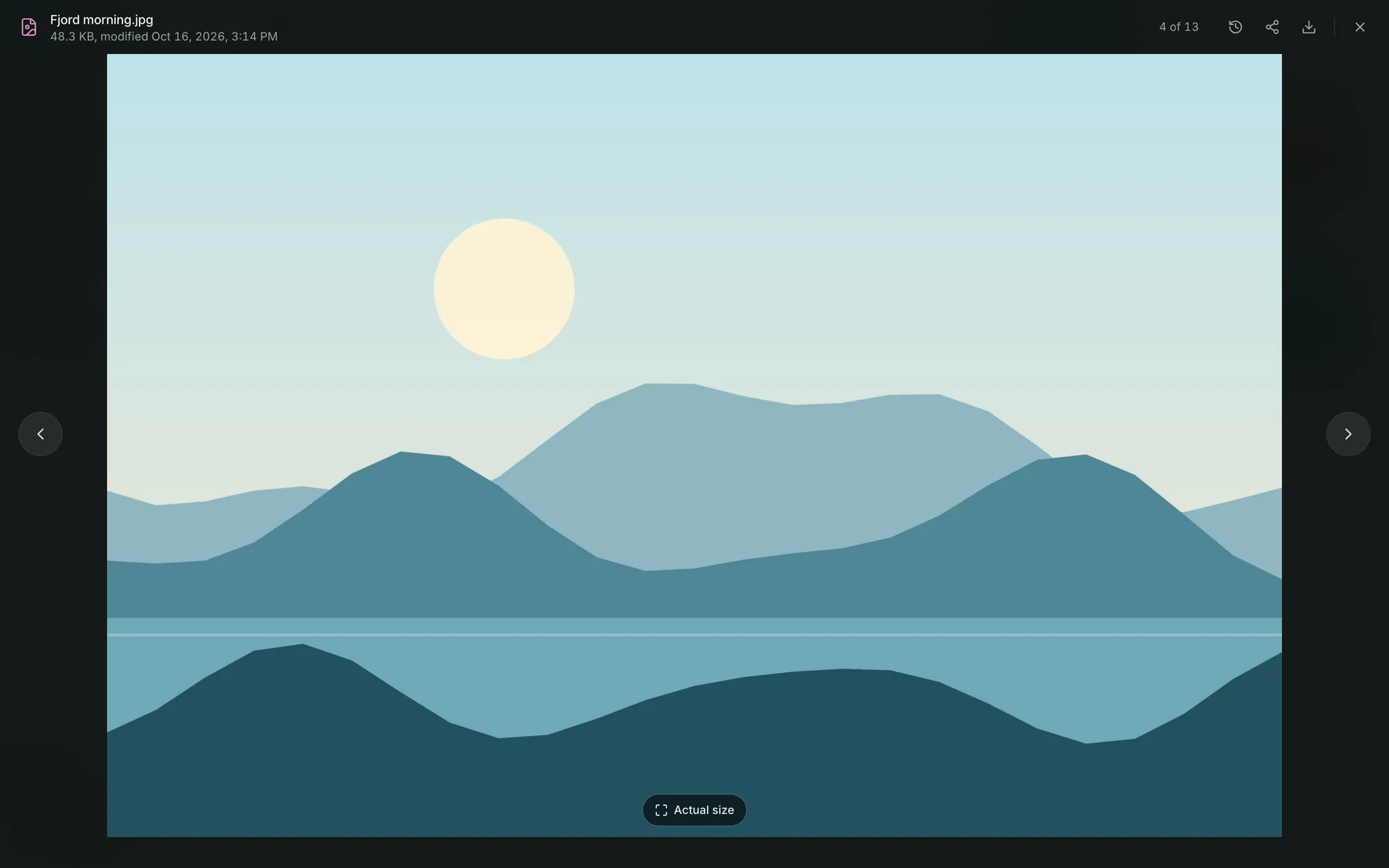Close the image preview

pos(1359,27)
